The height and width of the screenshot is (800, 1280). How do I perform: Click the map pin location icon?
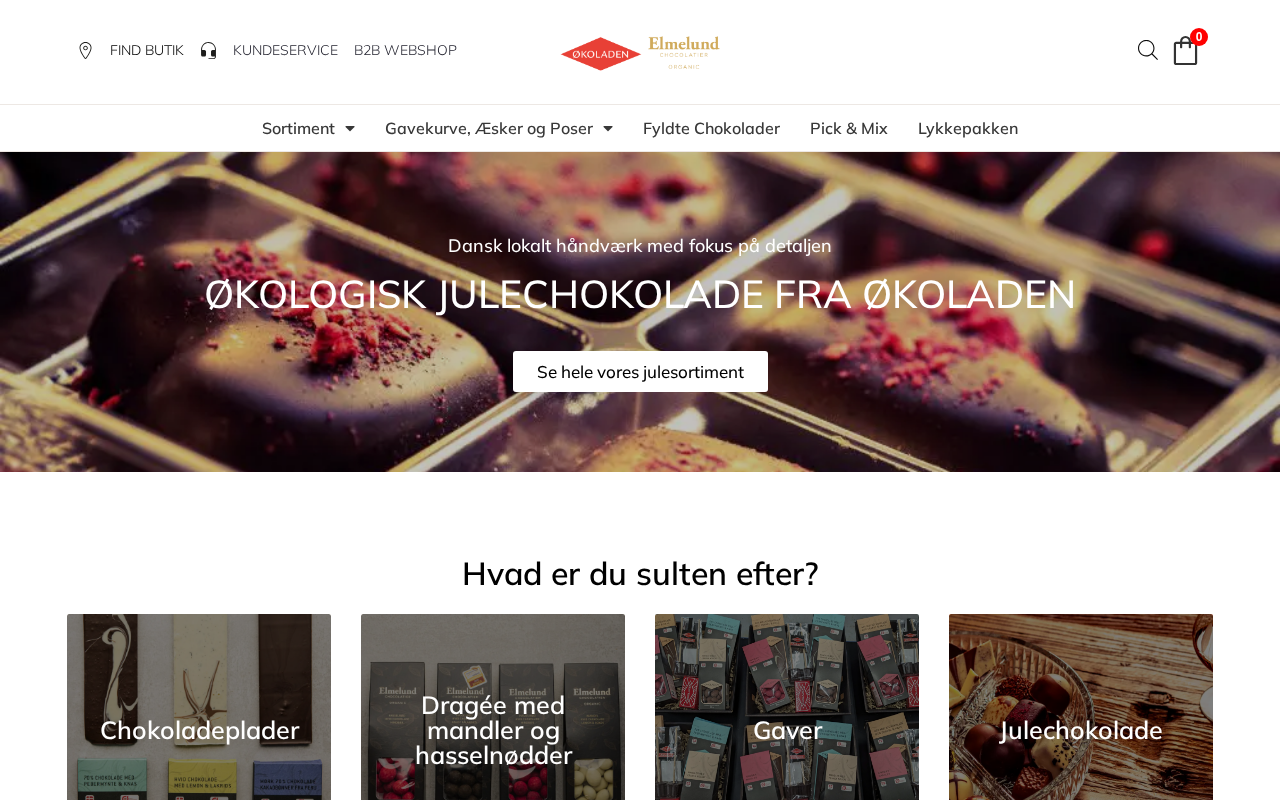pos(86,50)
